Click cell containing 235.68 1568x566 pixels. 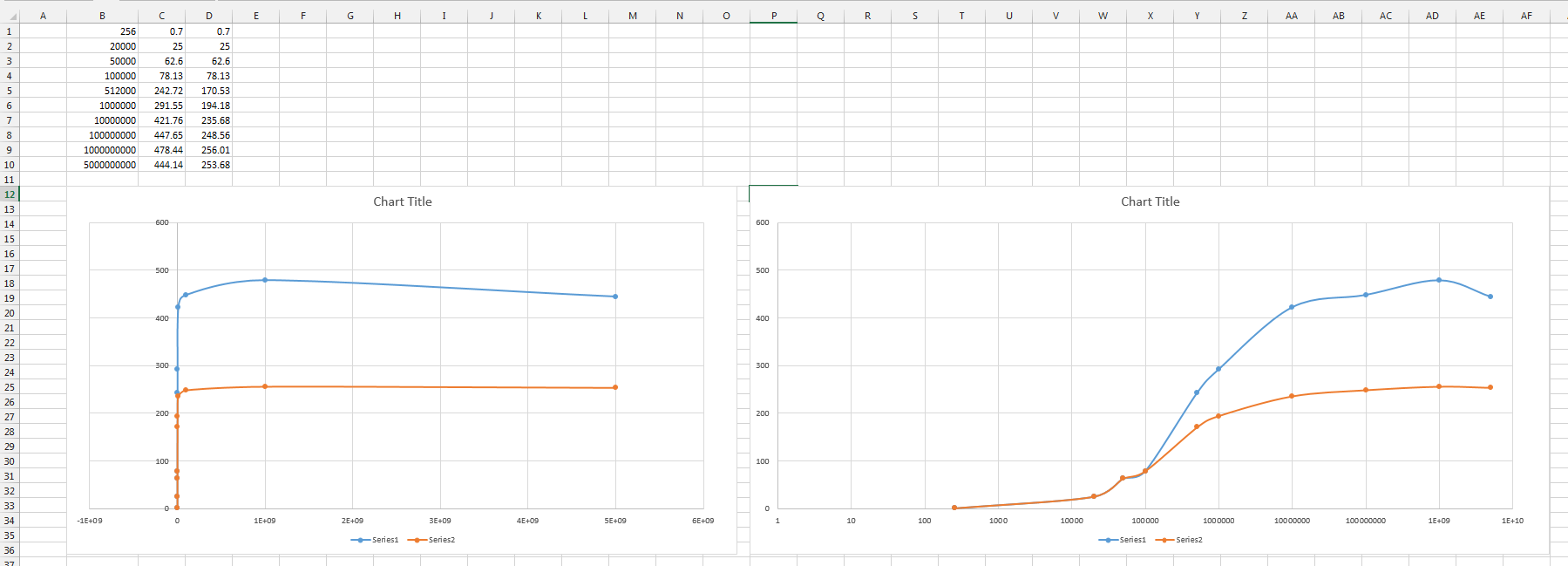209,120
